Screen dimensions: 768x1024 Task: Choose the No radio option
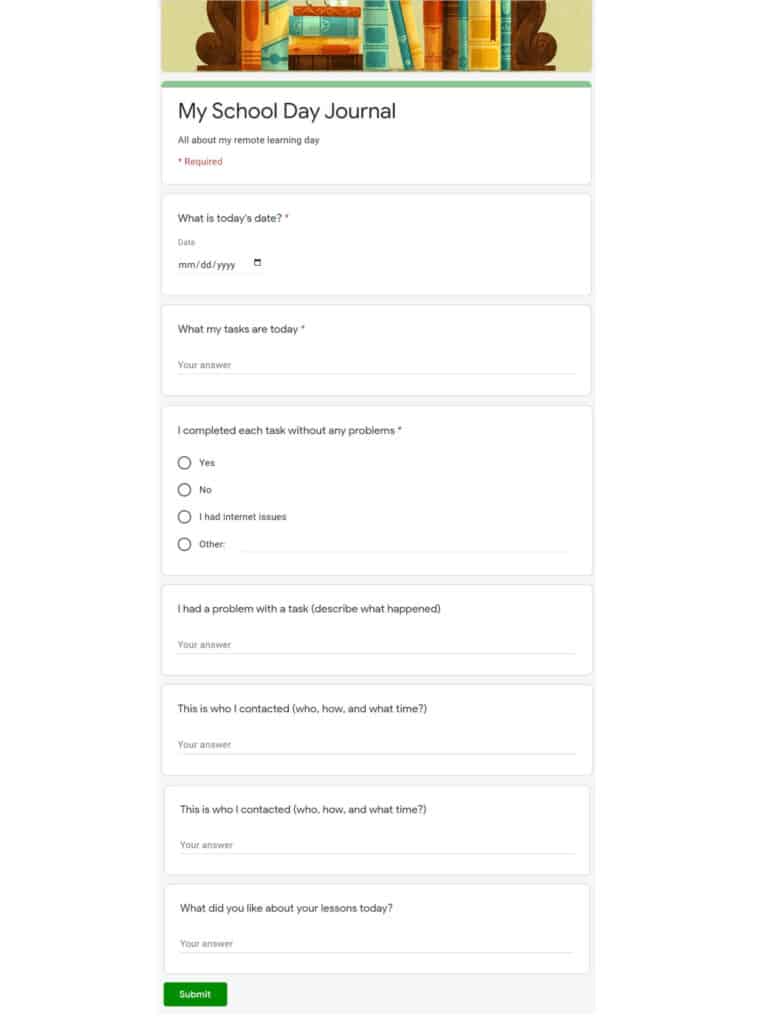pos(184,490)
